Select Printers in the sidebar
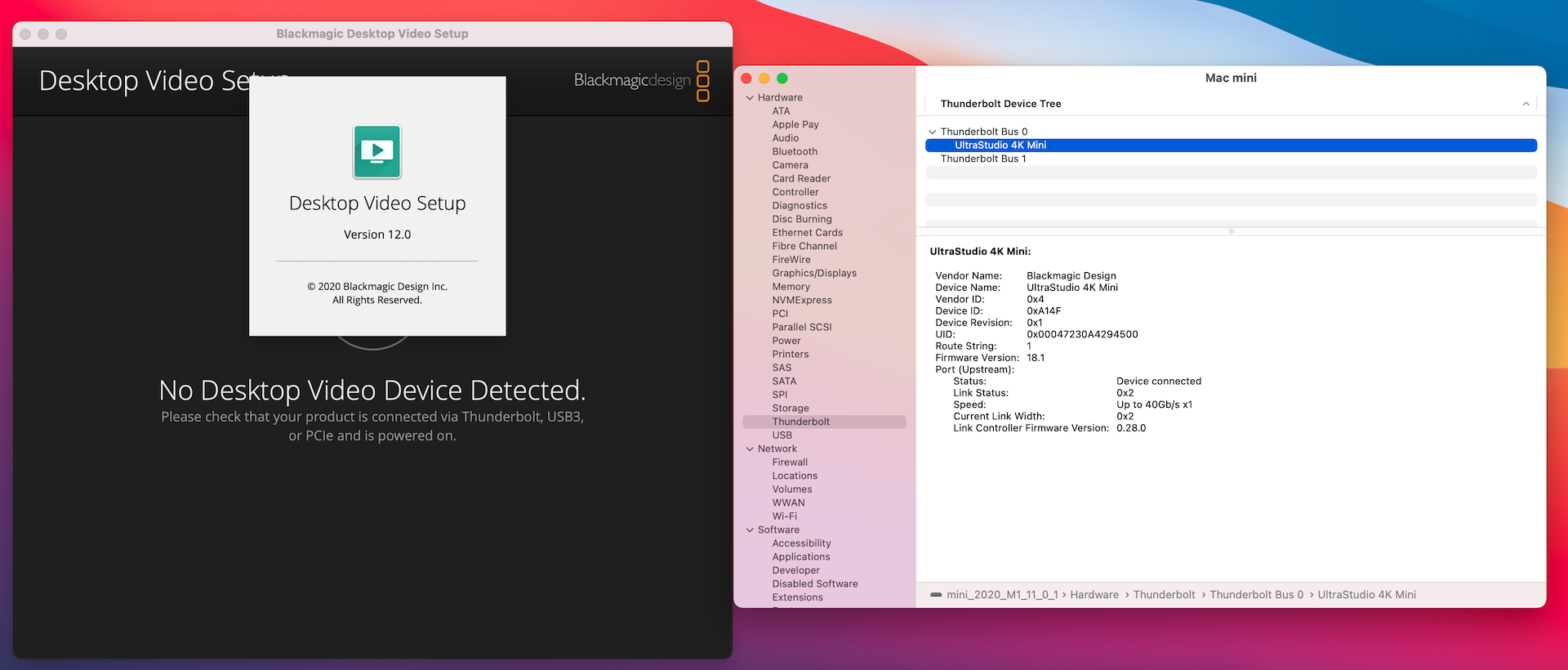 tap(791, 354)
